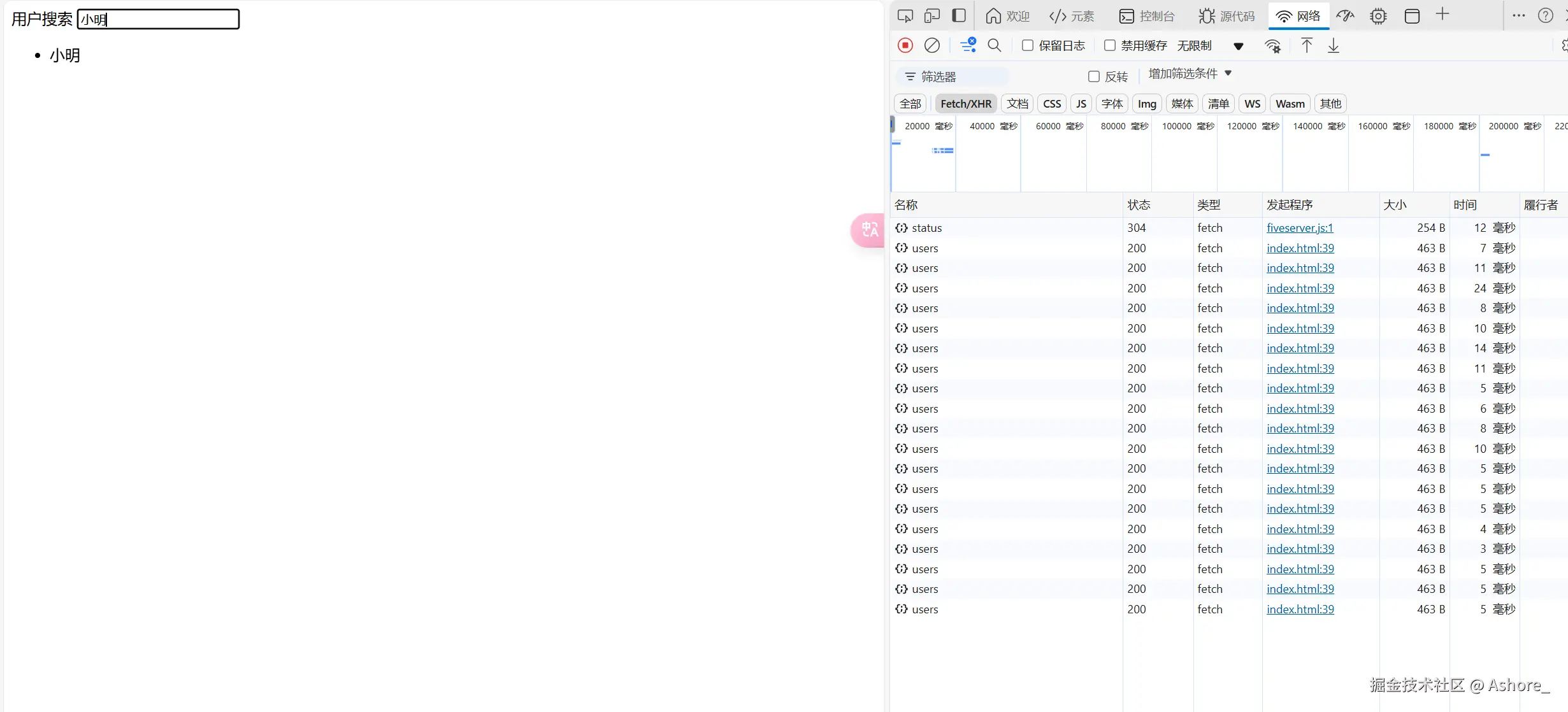Tick the 反转 checkbox
1568x712 pixels.
1093,76
